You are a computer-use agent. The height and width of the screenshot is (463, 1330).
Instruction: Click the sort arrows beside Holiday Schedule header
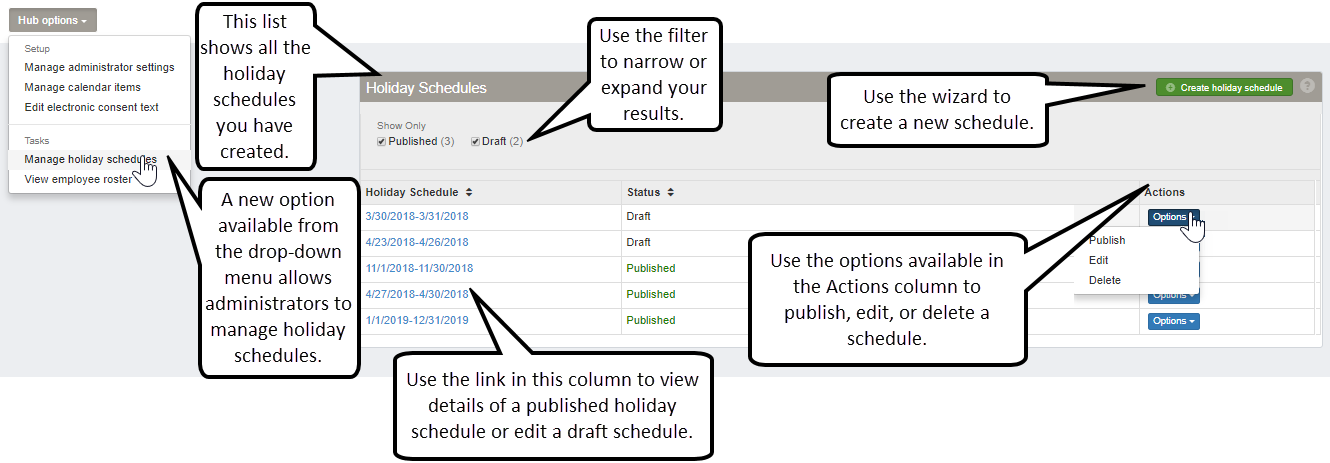469,192
